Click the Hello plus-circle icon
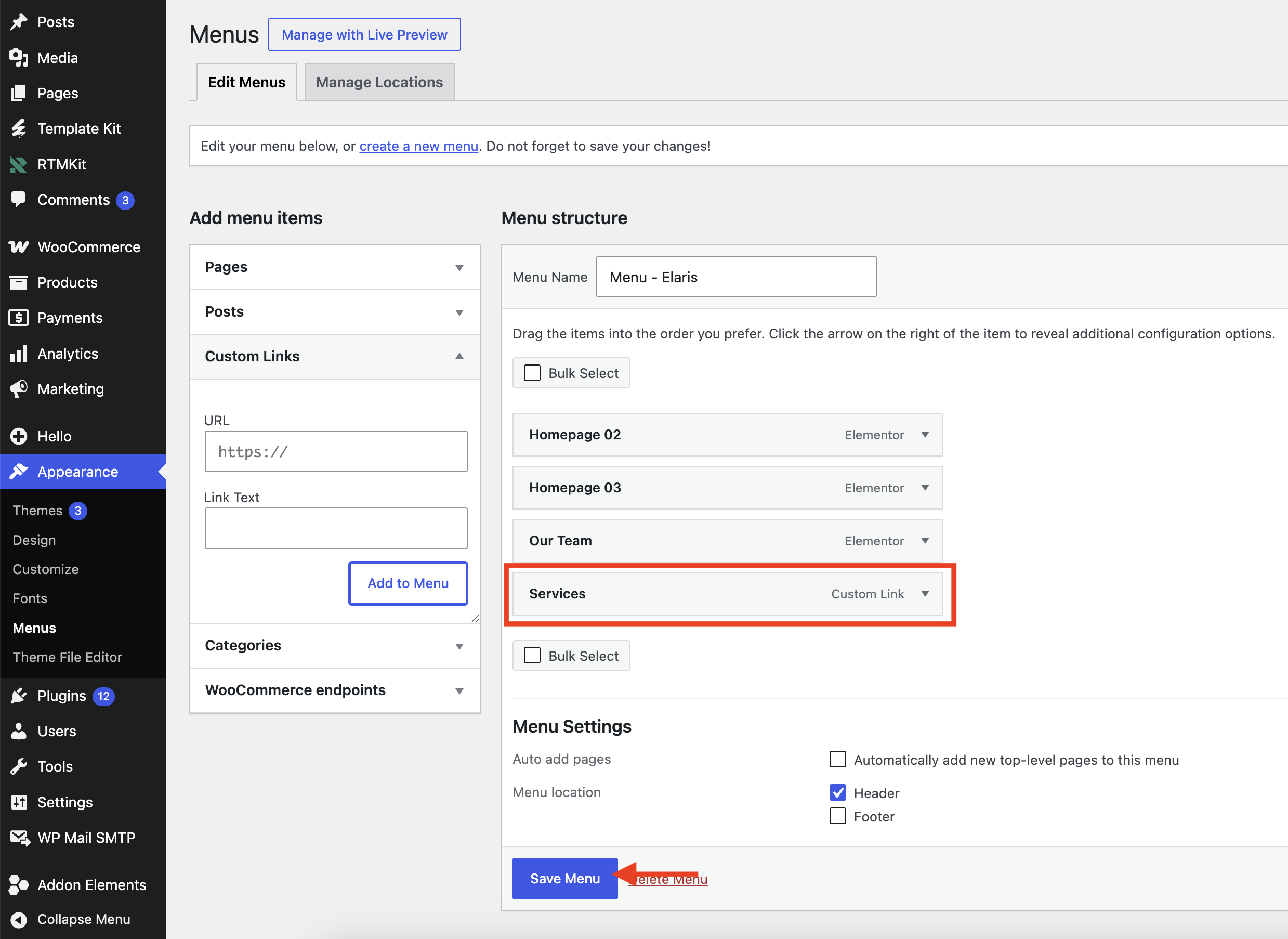 (19, 436)
